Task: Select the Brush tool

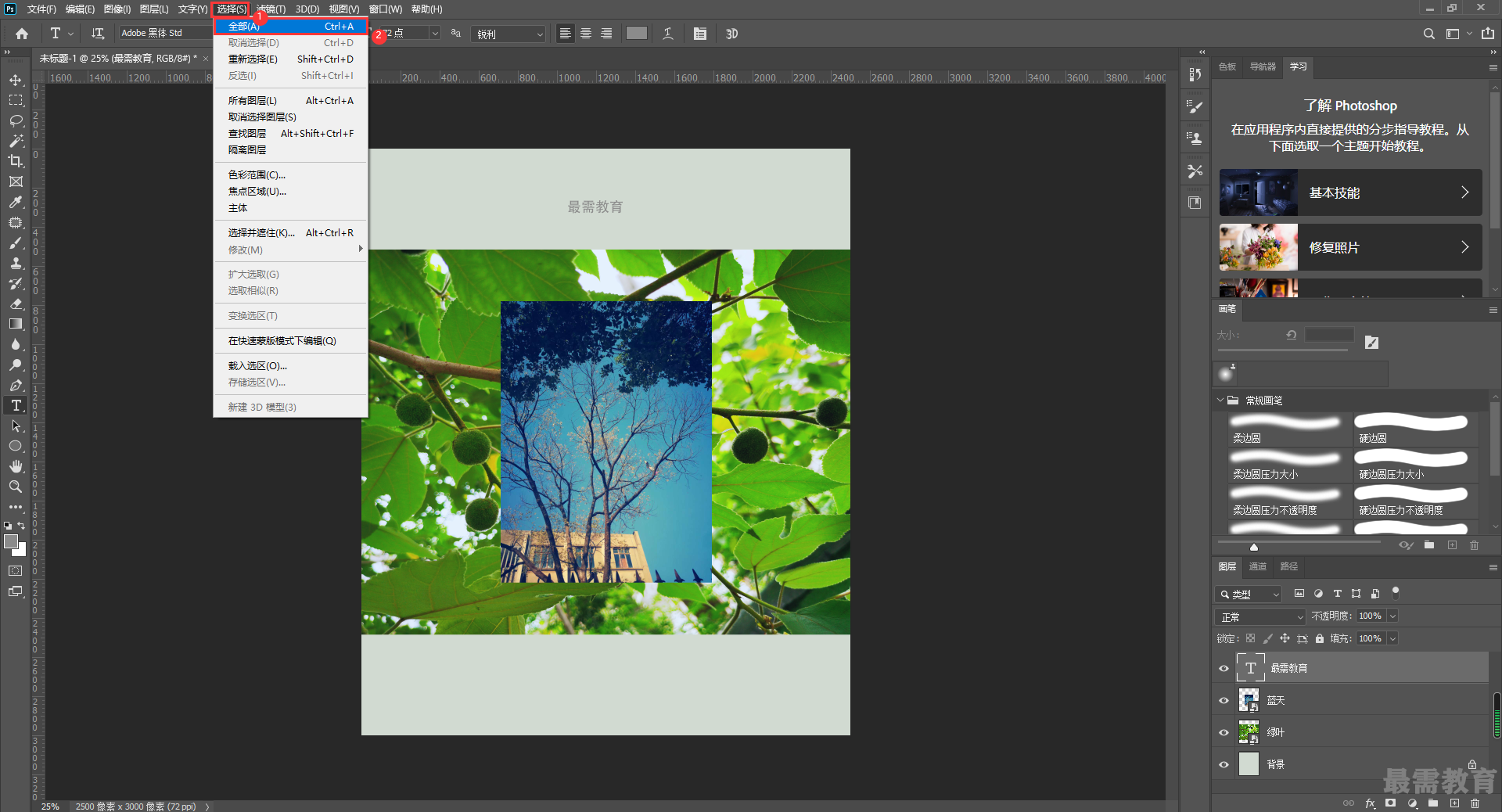Action: click(x=16, y=243)
